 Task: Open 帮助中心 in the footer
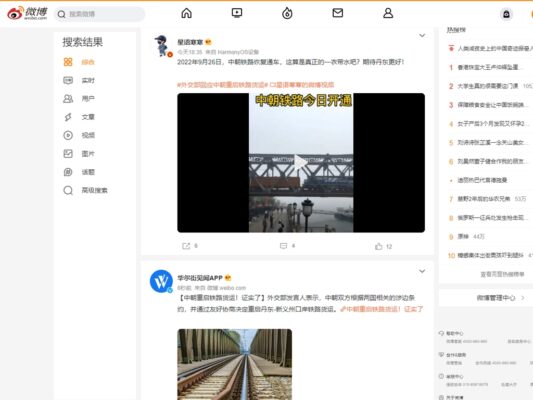454,333
